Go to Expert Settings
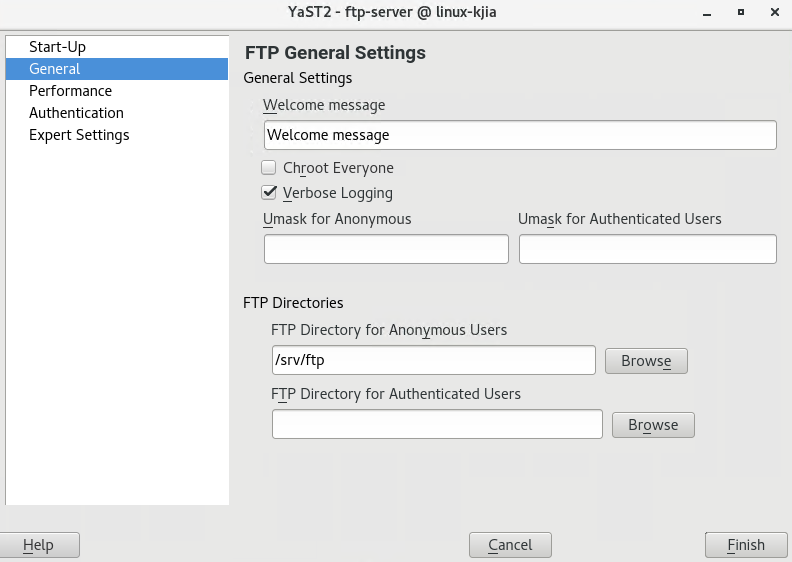The image size is (792, 562). (x=79, y=135)
